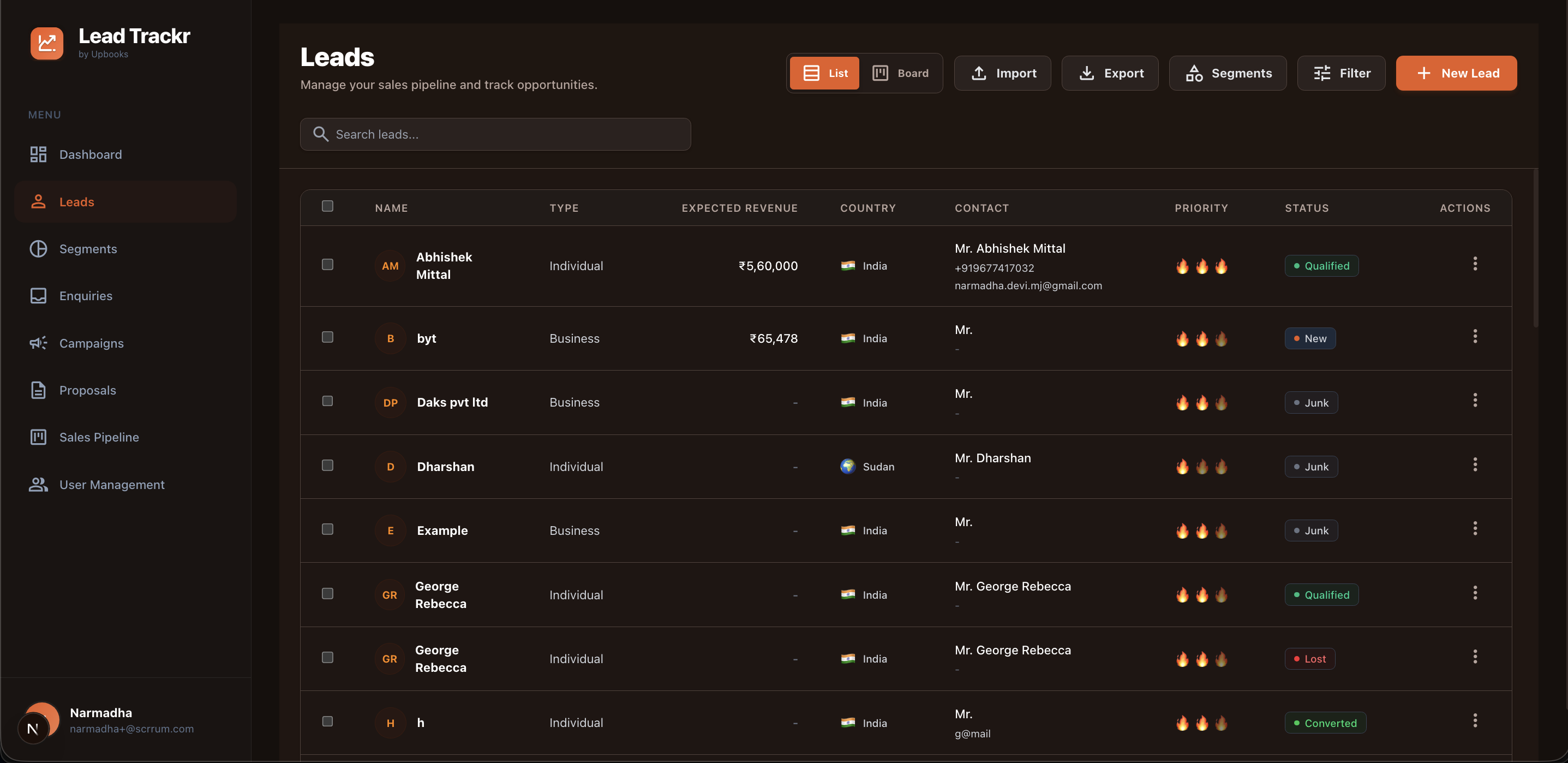The height and width of the screenshot is (763, 1568).
Task: Click the third priority flame for Dharshan
Action: (1221, 467)
